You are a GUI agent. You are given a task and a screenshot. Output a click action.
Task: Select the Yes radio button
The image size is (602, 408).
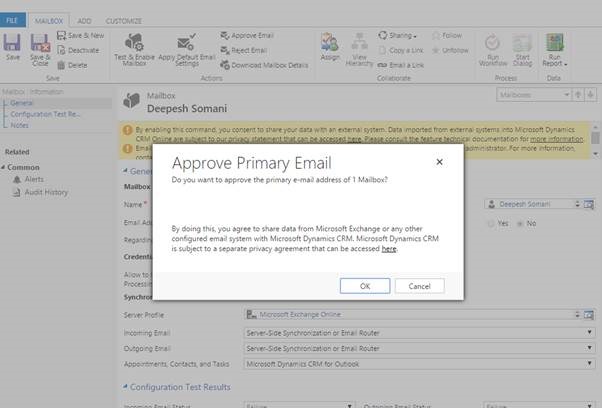point(489,223)
